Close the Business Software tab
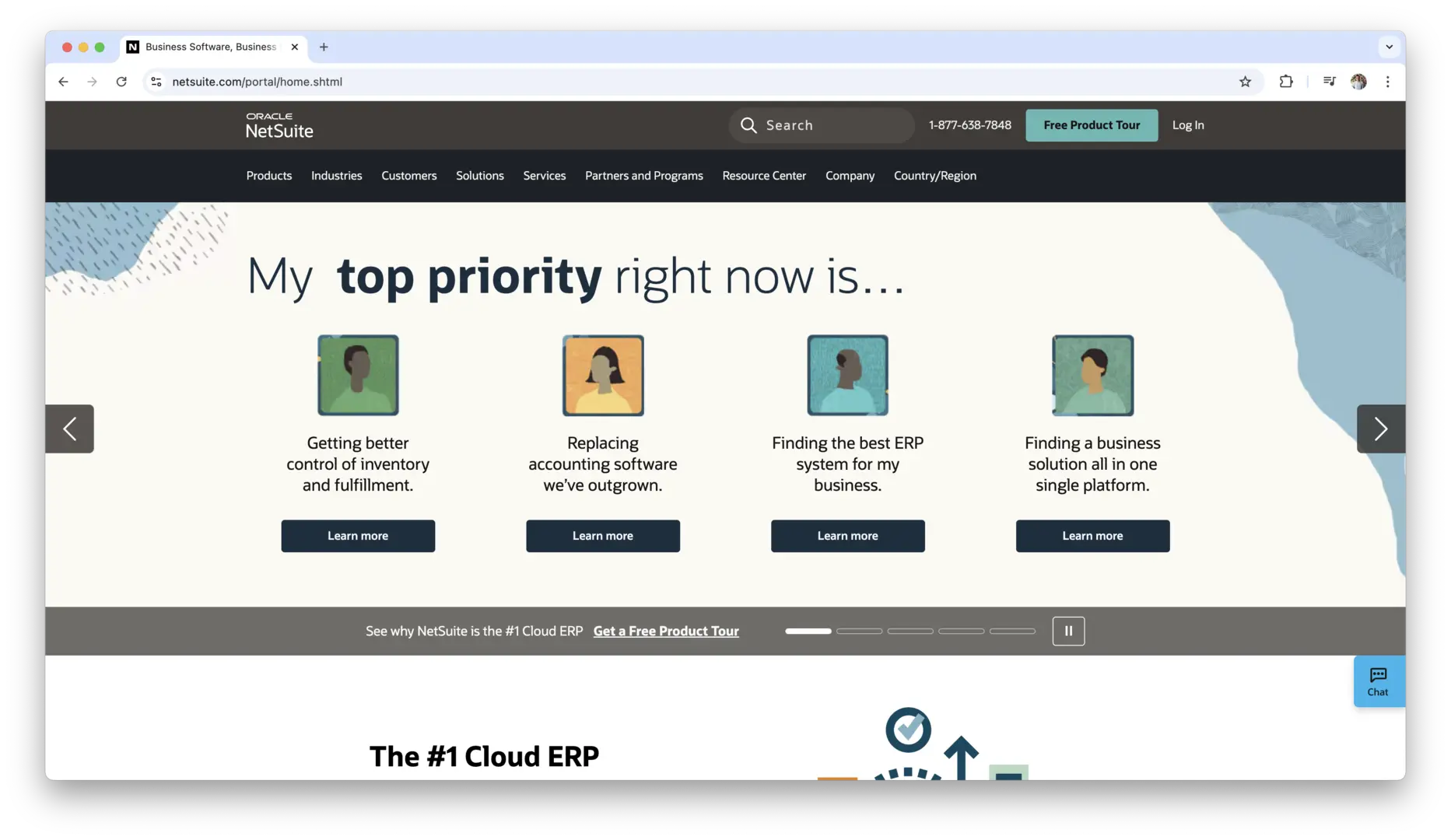 295,47
